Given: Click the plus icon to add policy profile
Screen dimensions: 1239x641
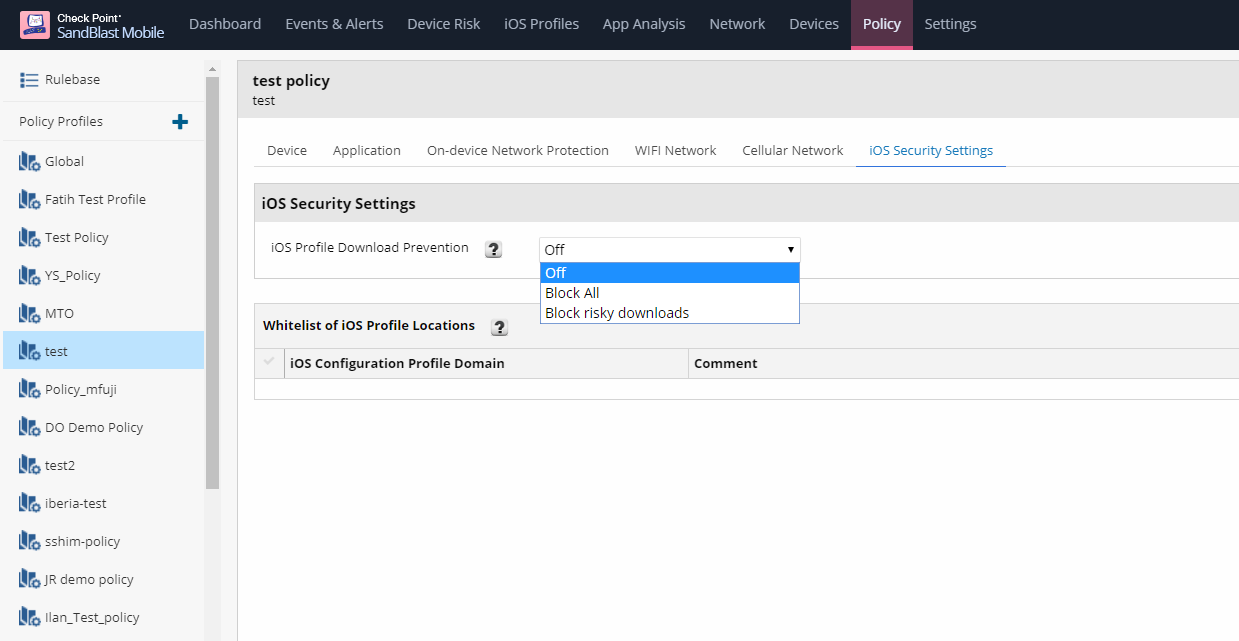Looking at the screenshot, I should click(180, 122).
